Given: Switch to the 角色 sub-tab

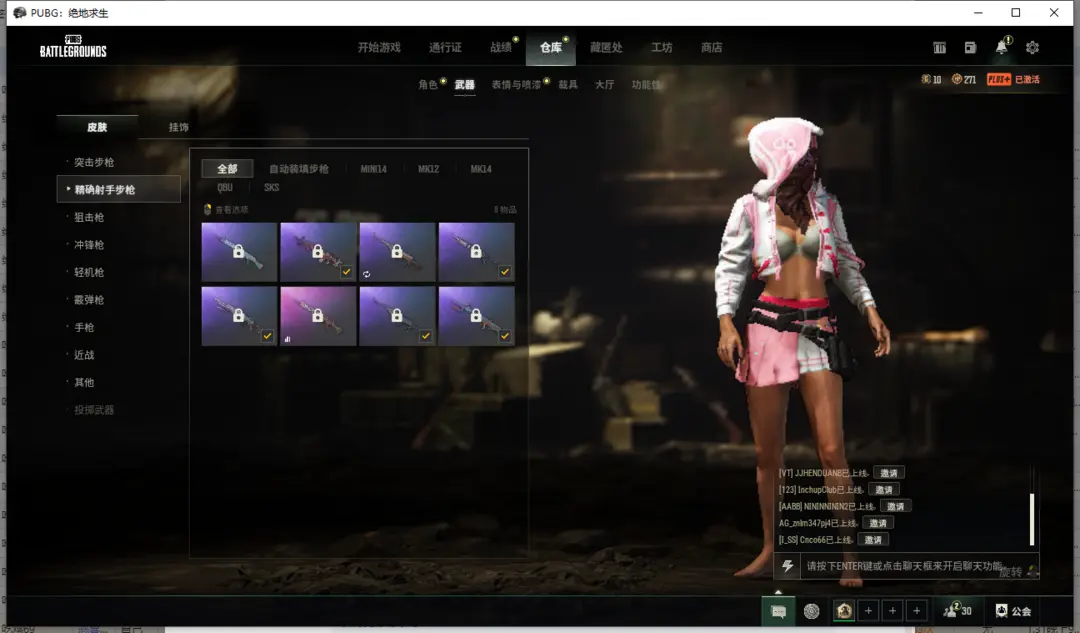Looking at the screenshot, I should (x=428, y=85).
